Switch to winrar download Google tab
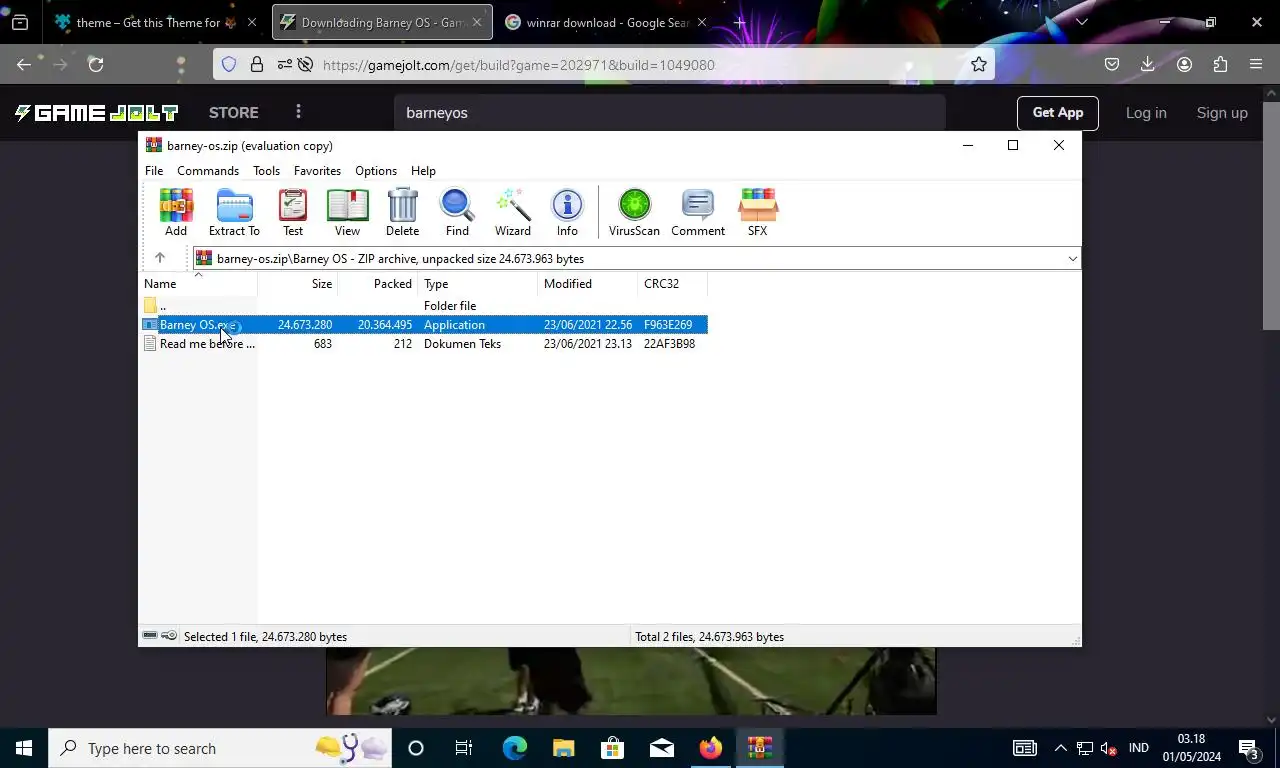Viewport: 1280px width, 768px height. 606,22
